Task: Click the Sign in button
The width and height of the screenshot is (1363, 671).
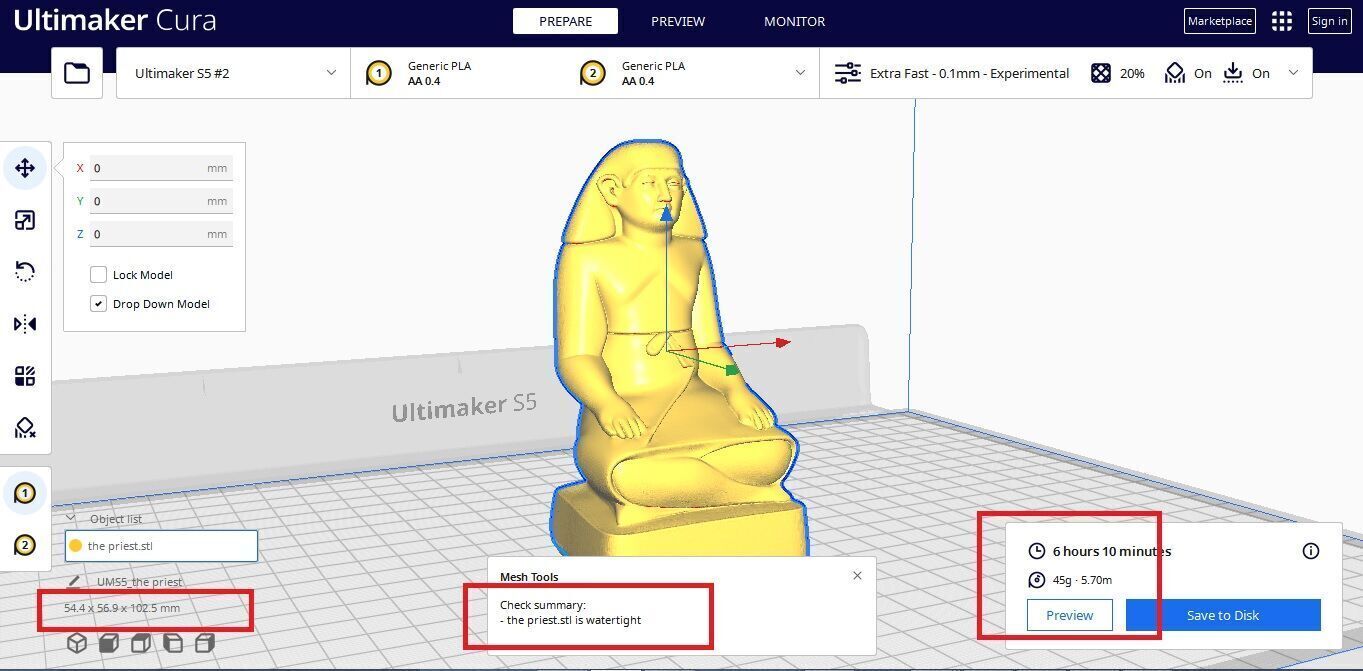Action: [1329, 21]
